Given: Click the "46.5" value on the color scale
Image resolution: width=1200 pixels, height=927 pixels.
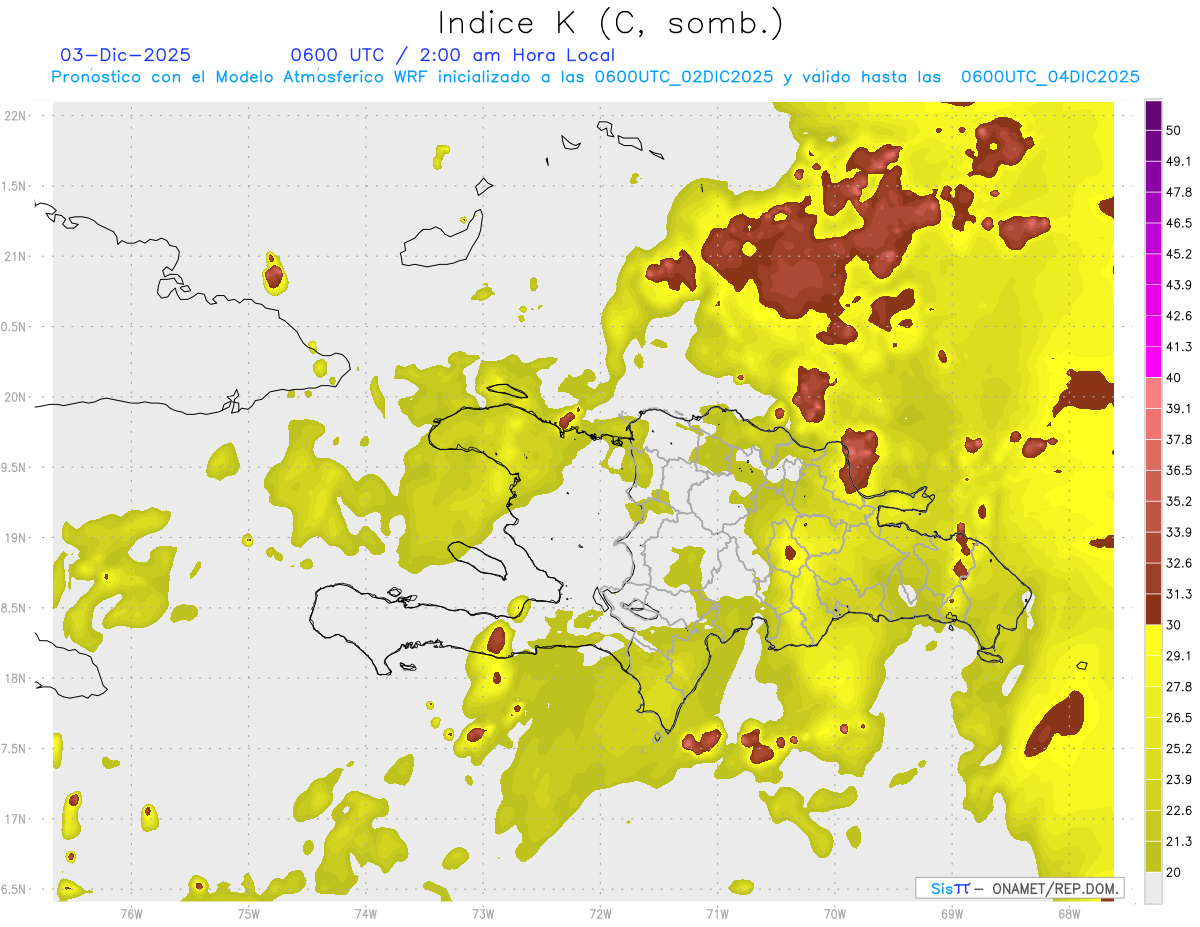Looking at the screenshot, I should (1179, 223).
